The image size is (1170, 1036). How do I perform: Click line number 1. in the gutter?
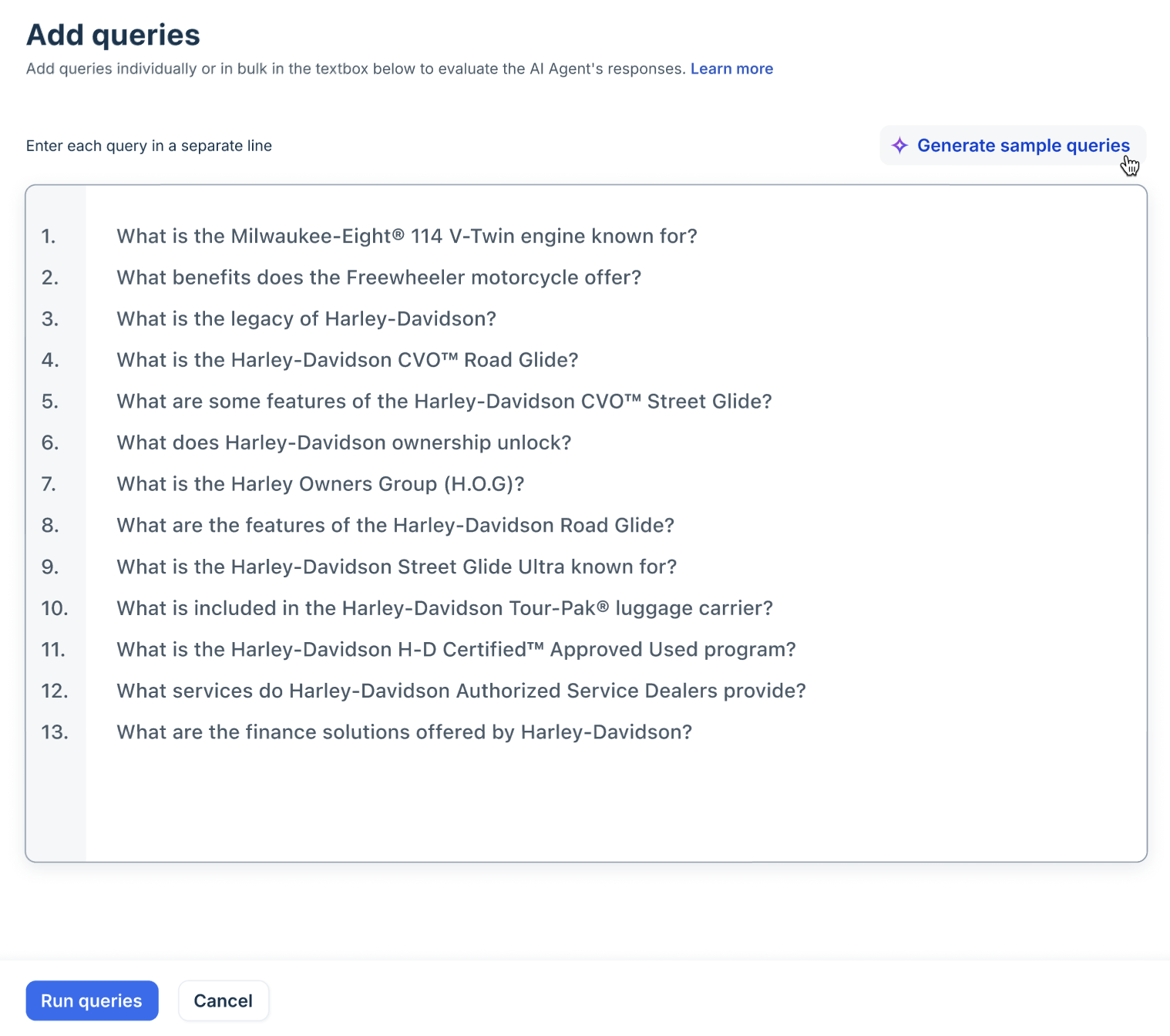point(49,236)
